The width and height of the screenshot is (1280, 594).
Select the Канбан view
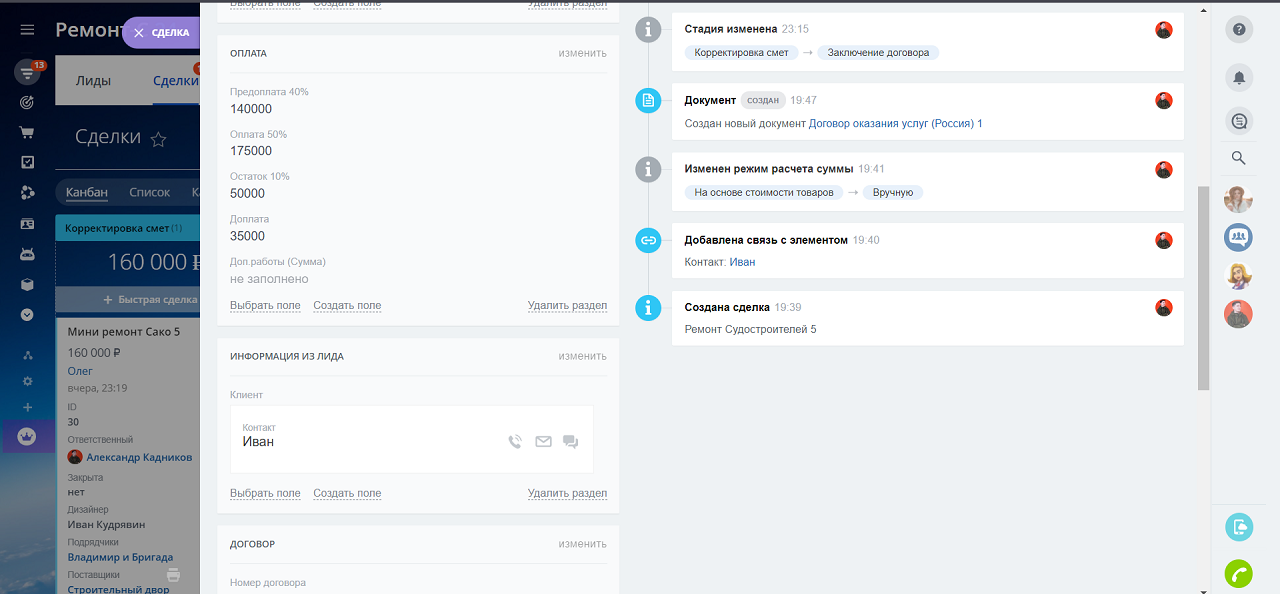[87, 192]
